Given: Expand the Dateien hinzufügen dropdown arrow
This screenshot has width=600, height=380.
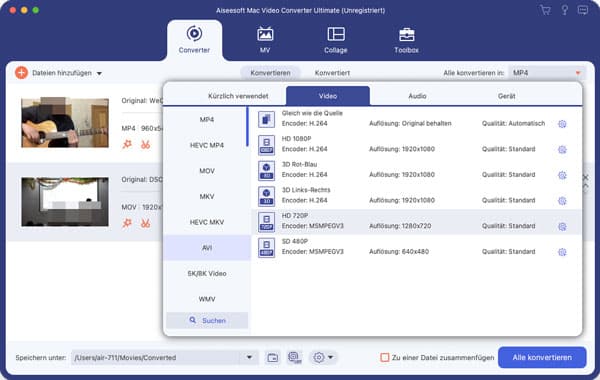Looking at the screenshot, I should [x=99, y=73].
